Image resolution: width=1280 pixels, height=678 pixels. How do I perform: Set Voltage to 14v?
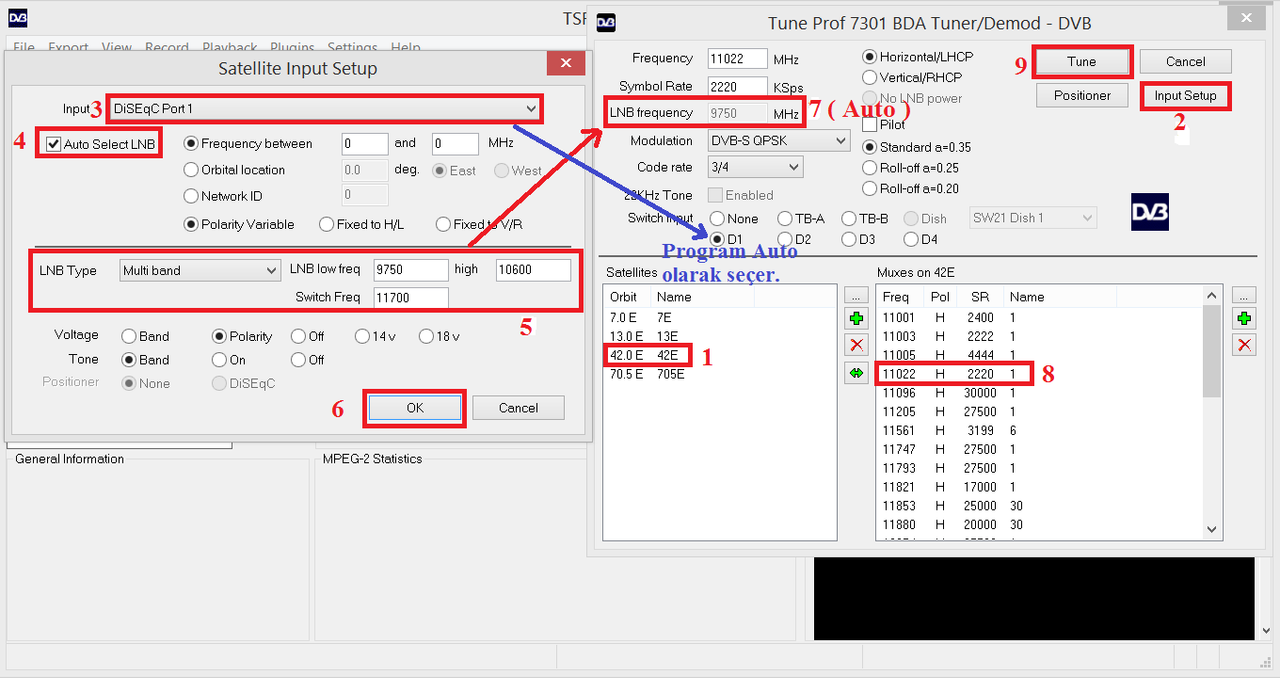click(x=362, y=336)
